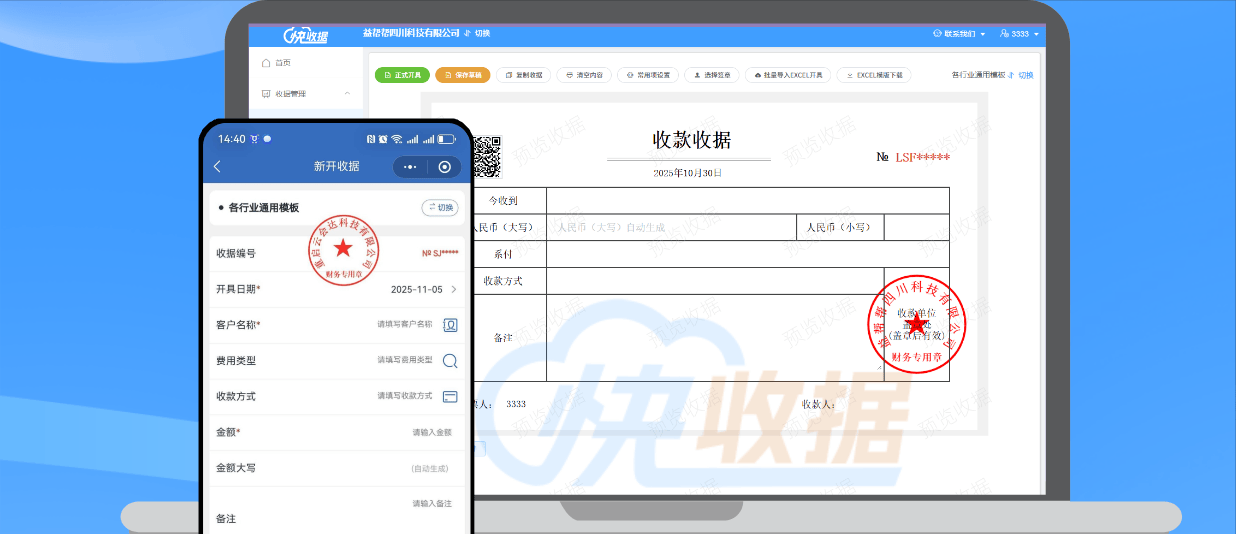This screenshot has height=534, width=1236.
Task: Go to 首页 in the sidebar
Action: pos(282,63)
